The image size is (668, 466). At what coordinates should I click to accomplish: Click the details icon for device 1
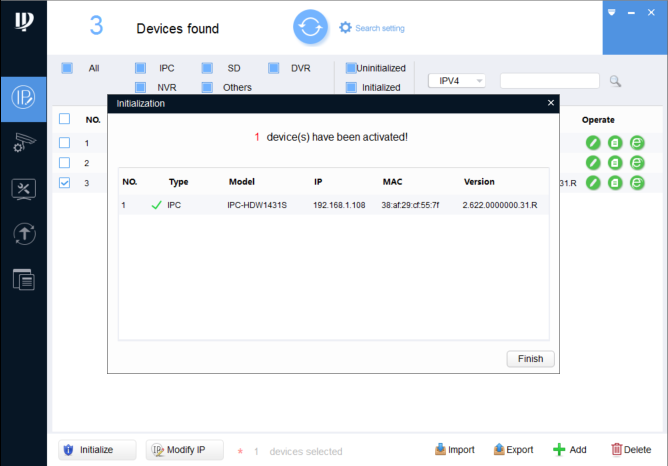point(615,143)
